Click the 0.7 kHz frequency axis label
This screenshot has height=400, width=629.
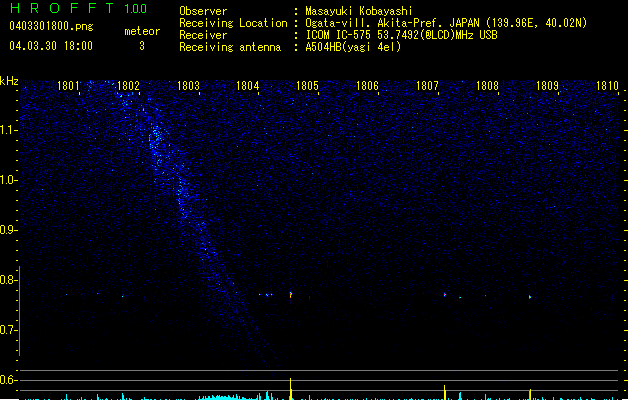(x=9, y=330)
